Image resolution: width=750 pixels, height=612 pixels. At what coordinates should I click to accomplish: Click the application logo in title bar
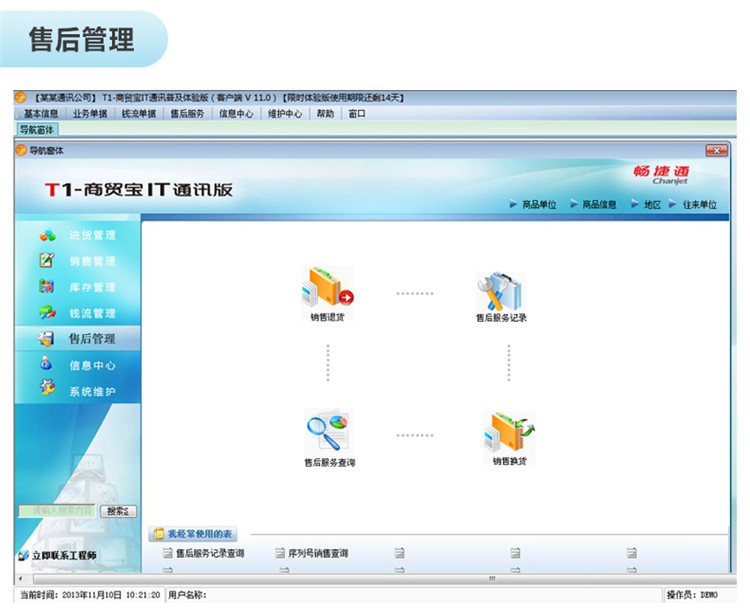[x=20, y=98]
